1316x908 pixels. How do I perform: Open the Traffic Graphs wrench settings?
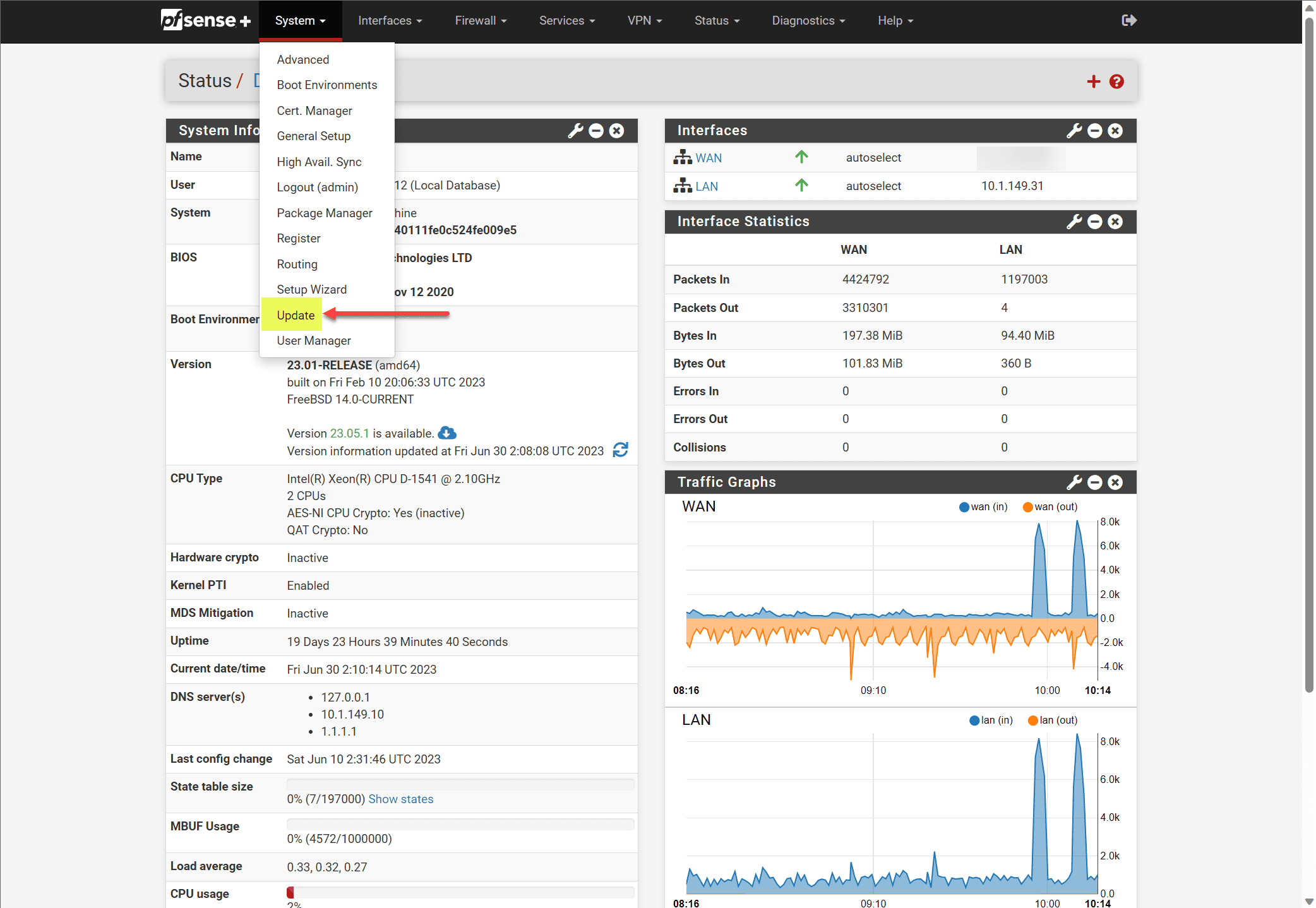coord(1074,482)
